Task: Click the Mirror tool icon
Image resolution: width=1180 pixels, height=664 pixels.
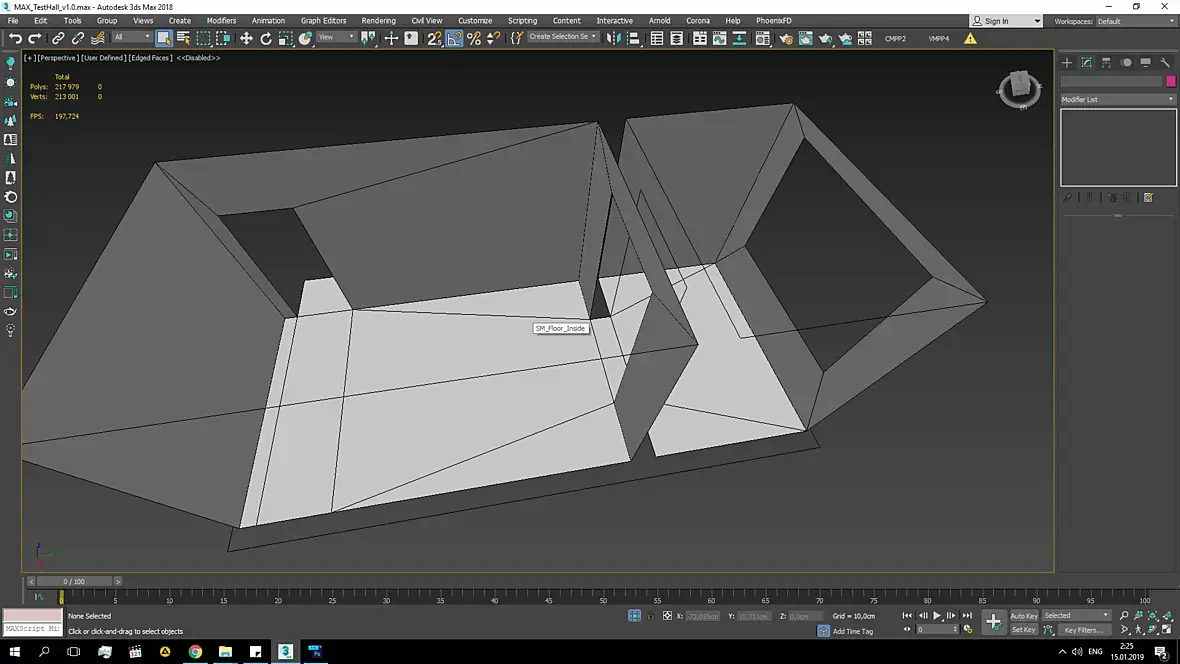Action: click(x=613, y=38)
